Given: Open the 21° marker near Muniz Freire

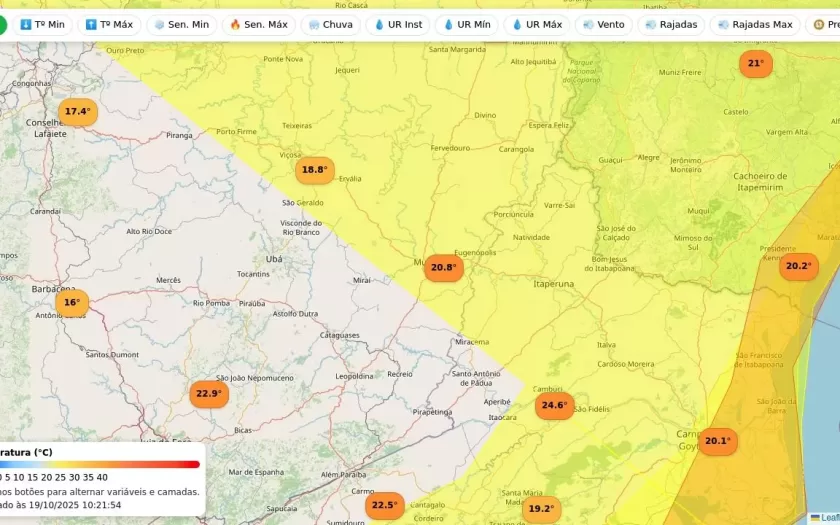Looking at the screenshot, I should 755,64.
